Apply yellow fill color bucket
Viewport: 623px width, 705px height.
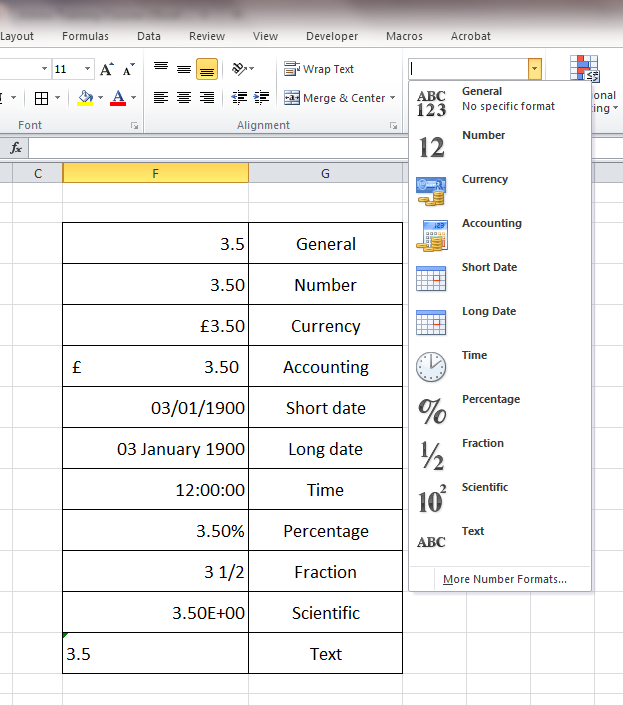click(85, 98)
